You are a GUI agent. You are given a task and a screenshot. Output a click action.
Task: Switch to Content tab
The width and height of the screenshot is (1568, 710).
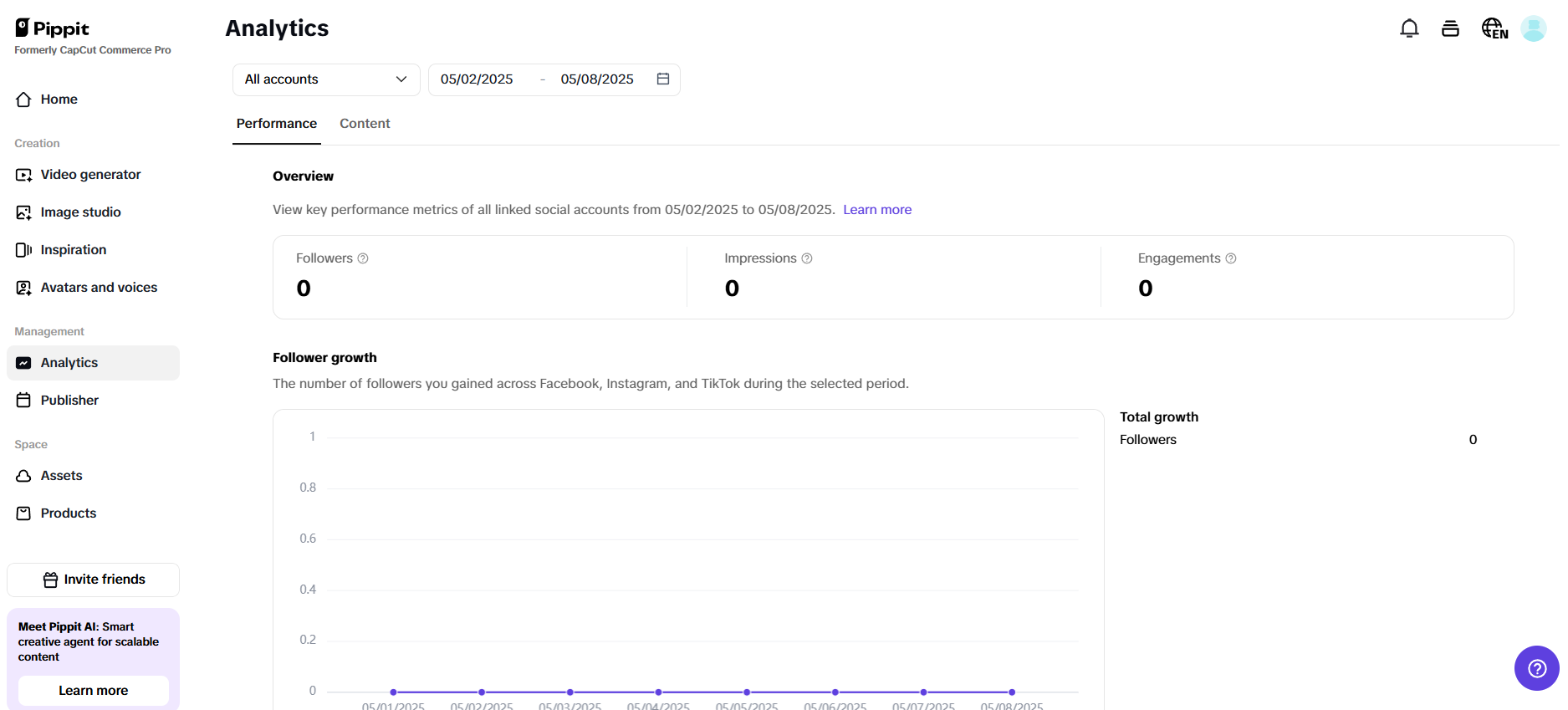[x=365, y=124]
